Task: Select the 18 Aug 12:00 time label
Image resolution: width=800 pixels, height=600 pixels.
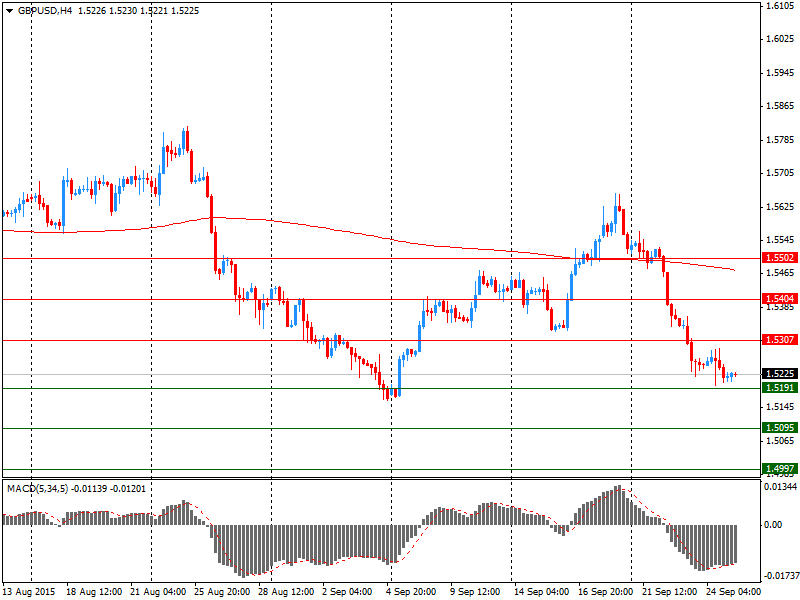Action: point(94,592)
